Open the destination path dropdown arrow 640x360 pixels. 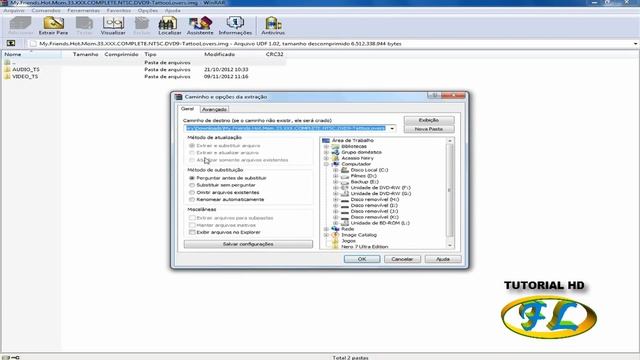point(392,129)
